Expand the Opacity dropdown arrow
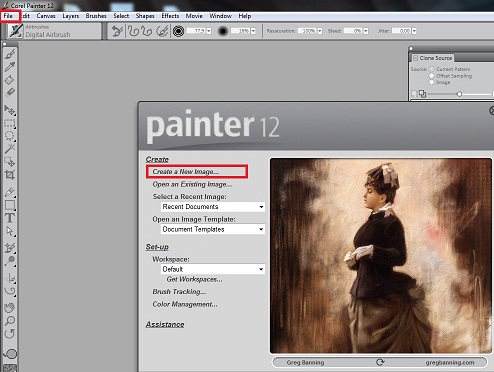 [x=253, y=31]
